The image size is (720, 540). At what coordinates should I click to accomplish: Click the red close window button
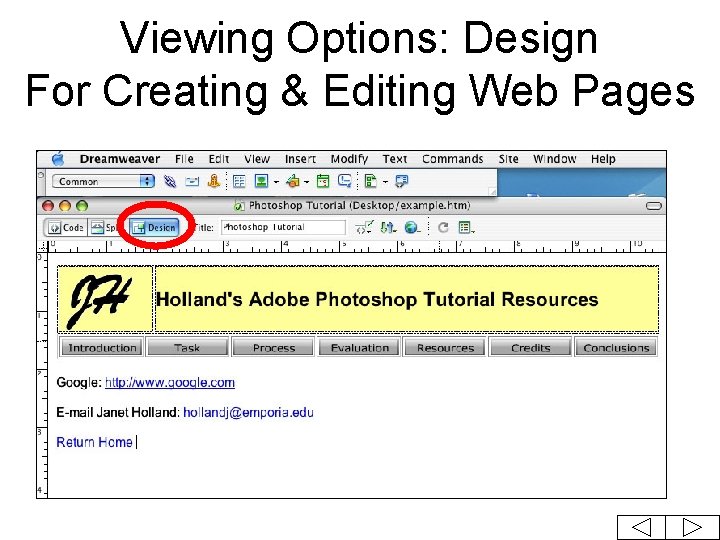[48, 206]
